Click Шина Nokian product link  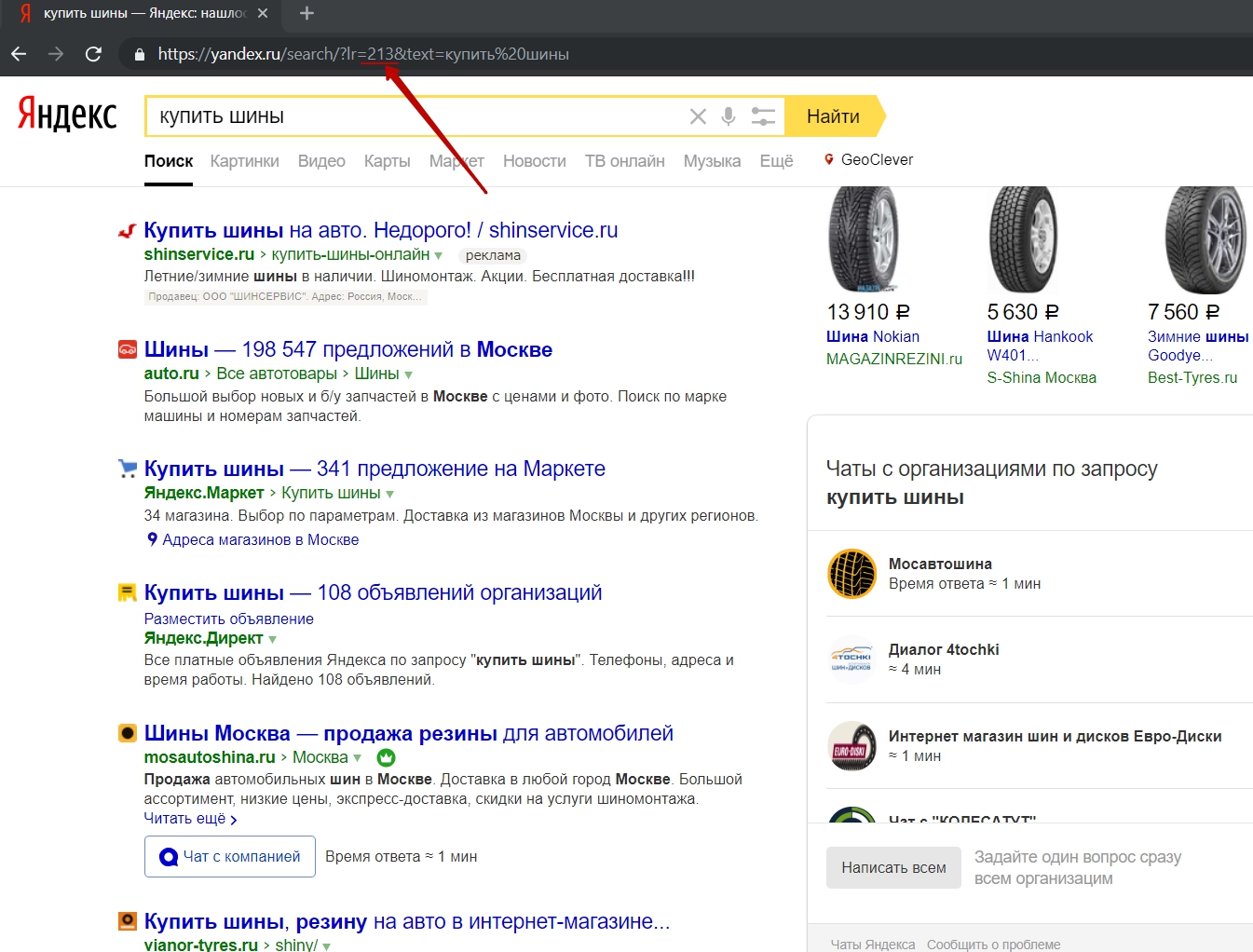tap(873, 336)
